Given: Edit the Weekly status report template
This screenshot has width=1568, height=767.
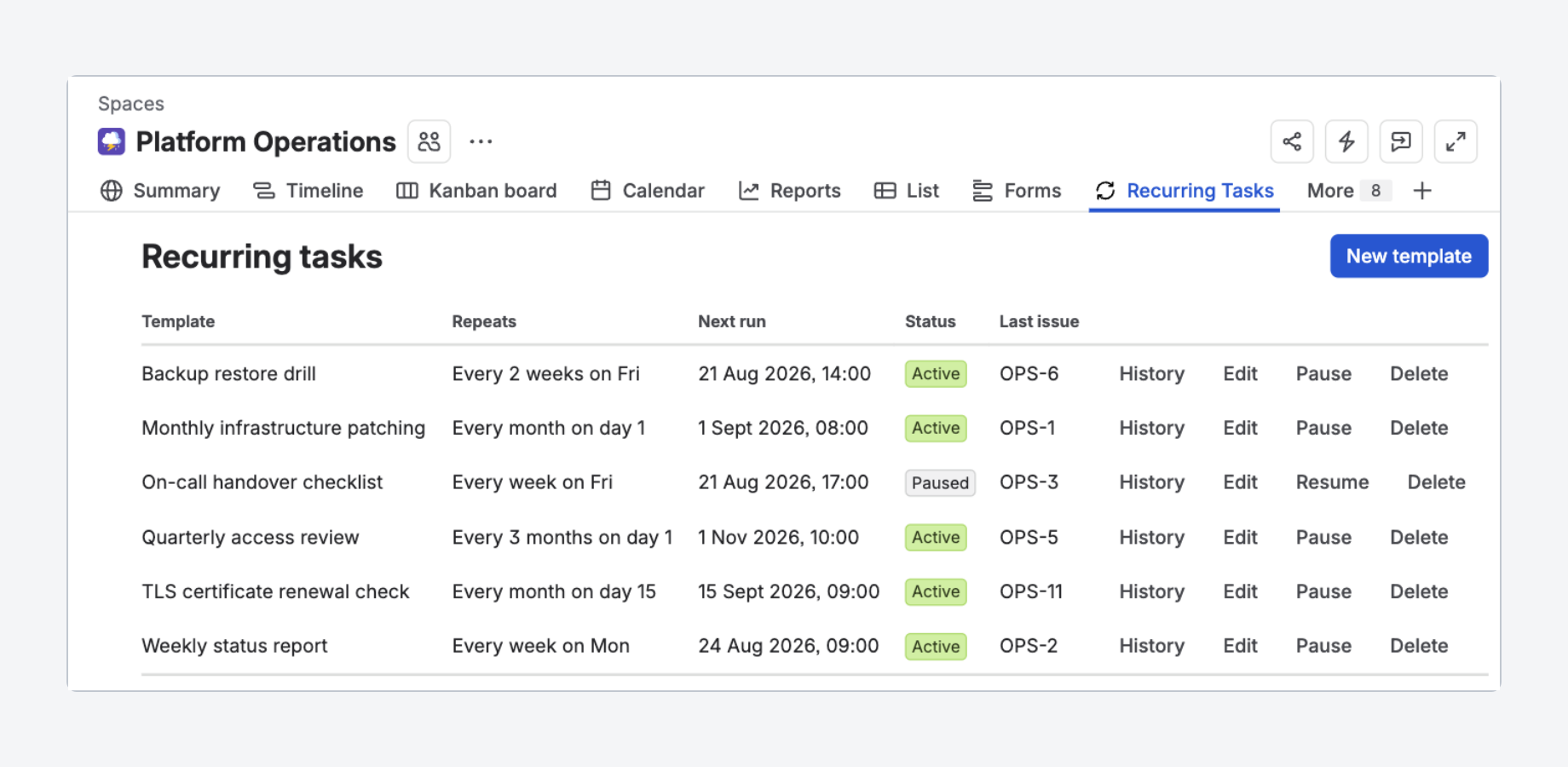Looking at the screenshot, I should click(x=1241, y=646).
